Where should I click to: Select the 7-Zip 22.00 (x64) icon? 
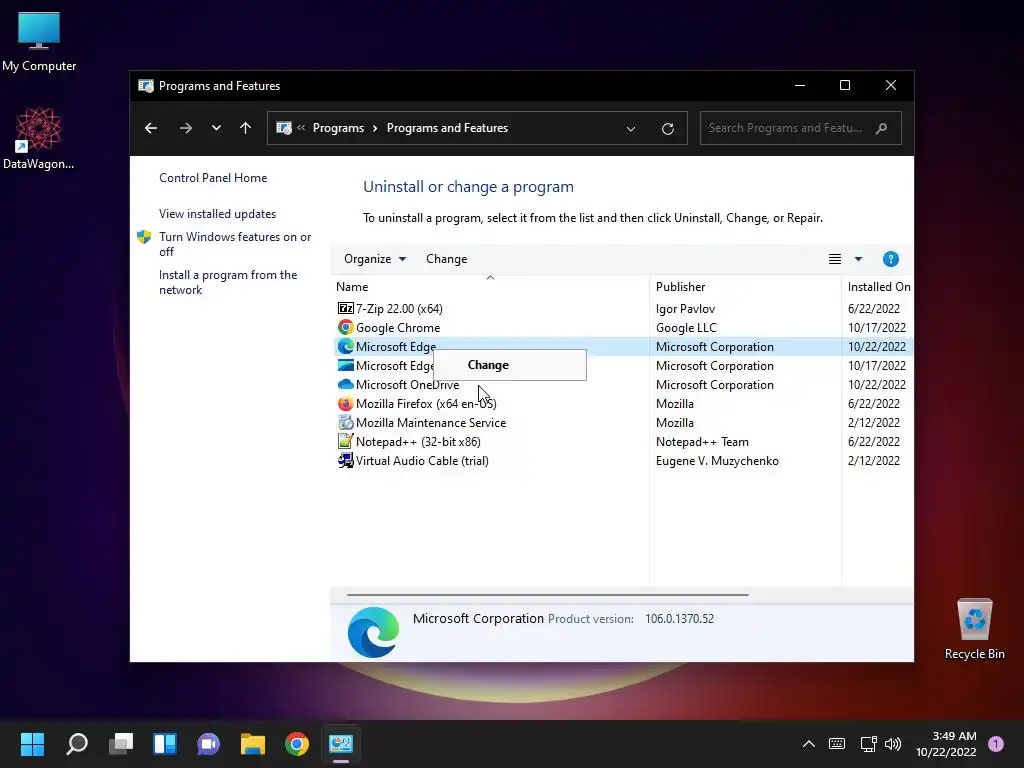pyautogui.click(x=345, y=308)
